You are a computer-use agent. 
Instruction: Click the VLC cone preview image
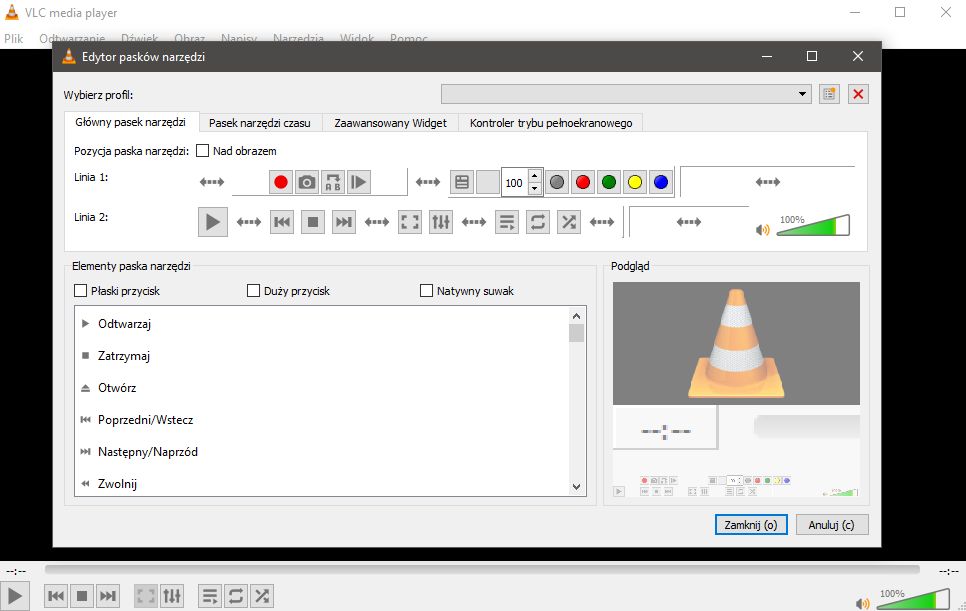[x=736, y=343]
